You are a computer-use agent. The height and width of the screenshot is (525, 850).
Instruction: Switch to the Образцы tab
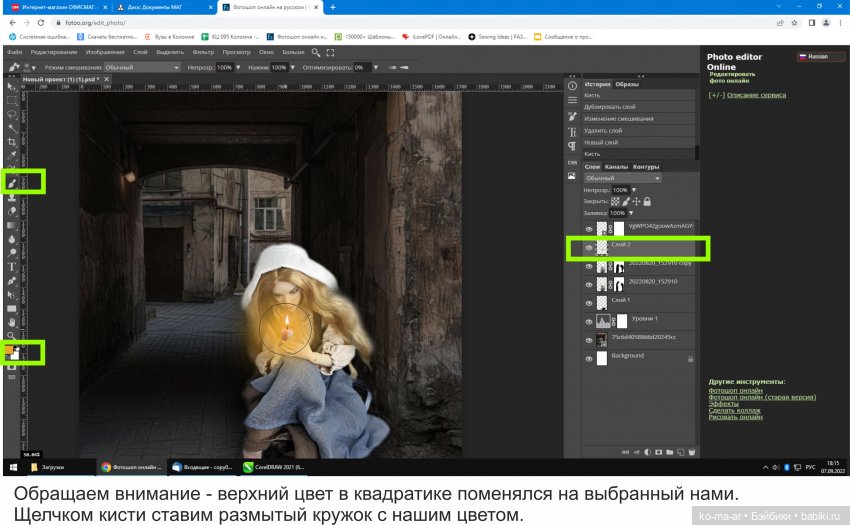coord(627,85)
